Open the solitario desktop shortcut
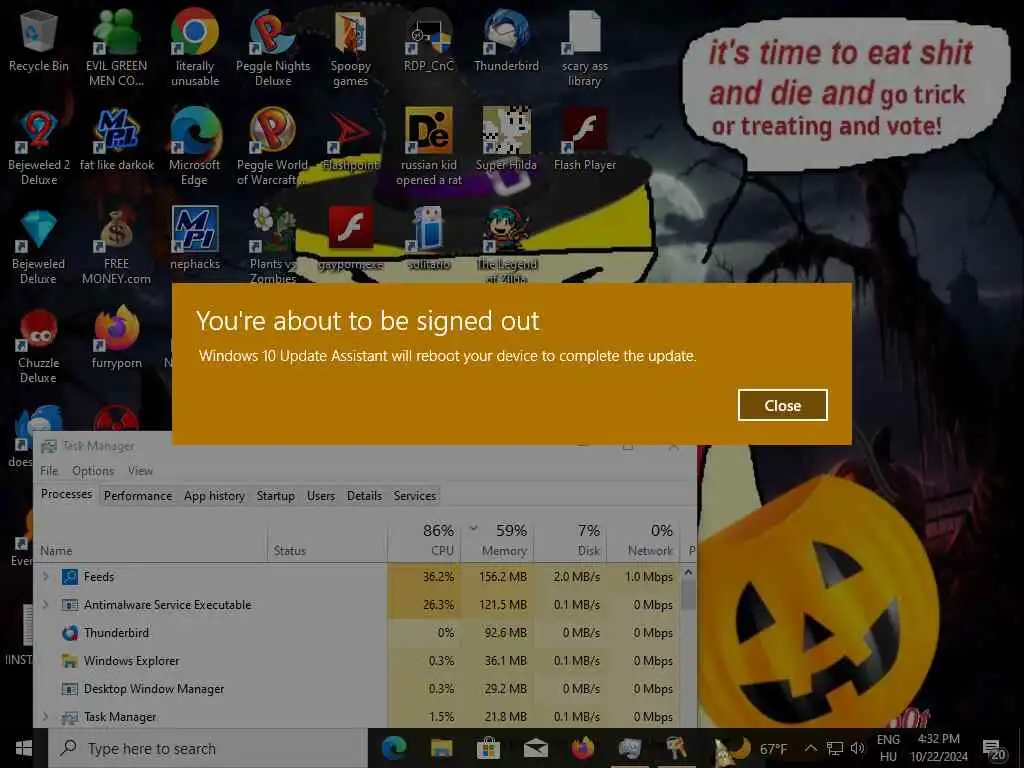Viewport: 1024px width, 768px height. coord(428,238)
